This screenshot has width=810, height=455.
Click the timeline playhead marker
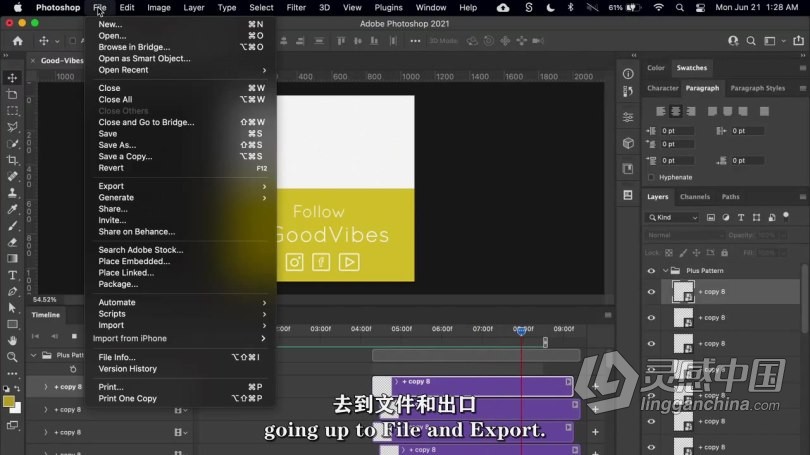pyautogui.click(x=521, y=331)
